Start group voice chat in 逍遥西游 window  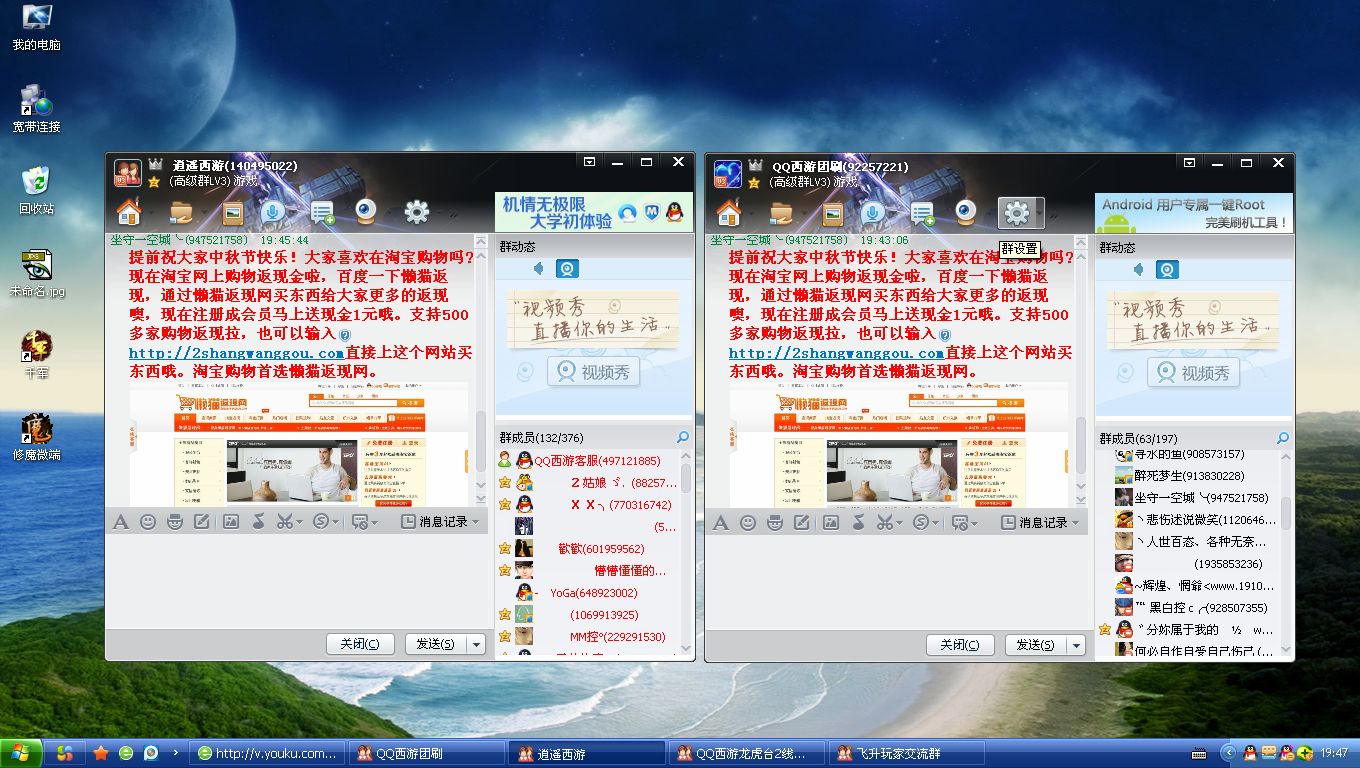tap(271, 212)
